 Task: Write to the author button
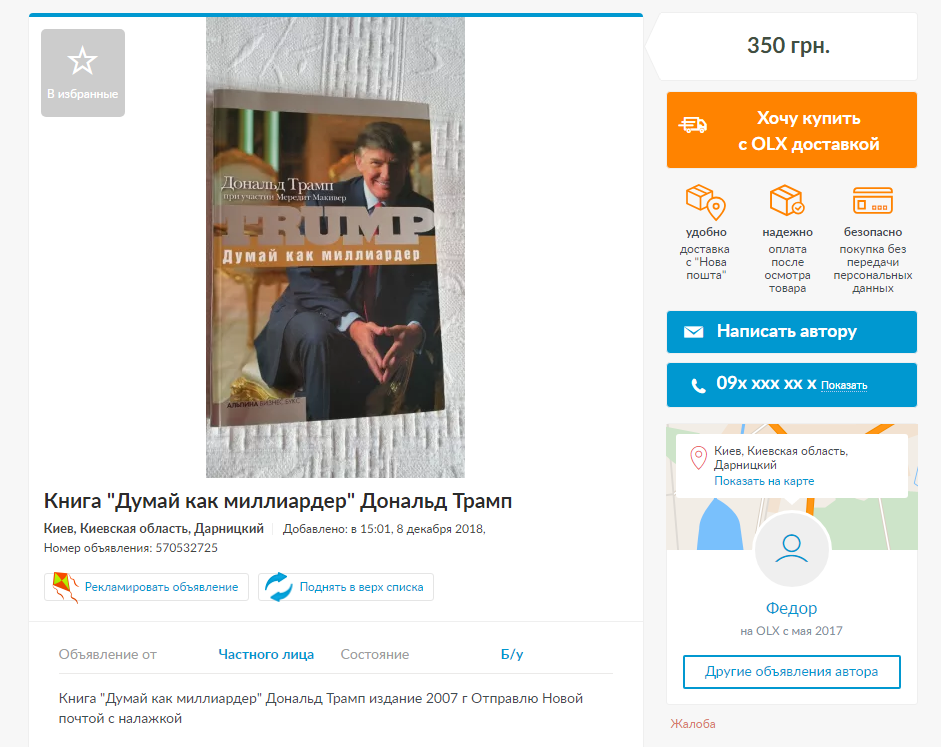click(792, 332)
